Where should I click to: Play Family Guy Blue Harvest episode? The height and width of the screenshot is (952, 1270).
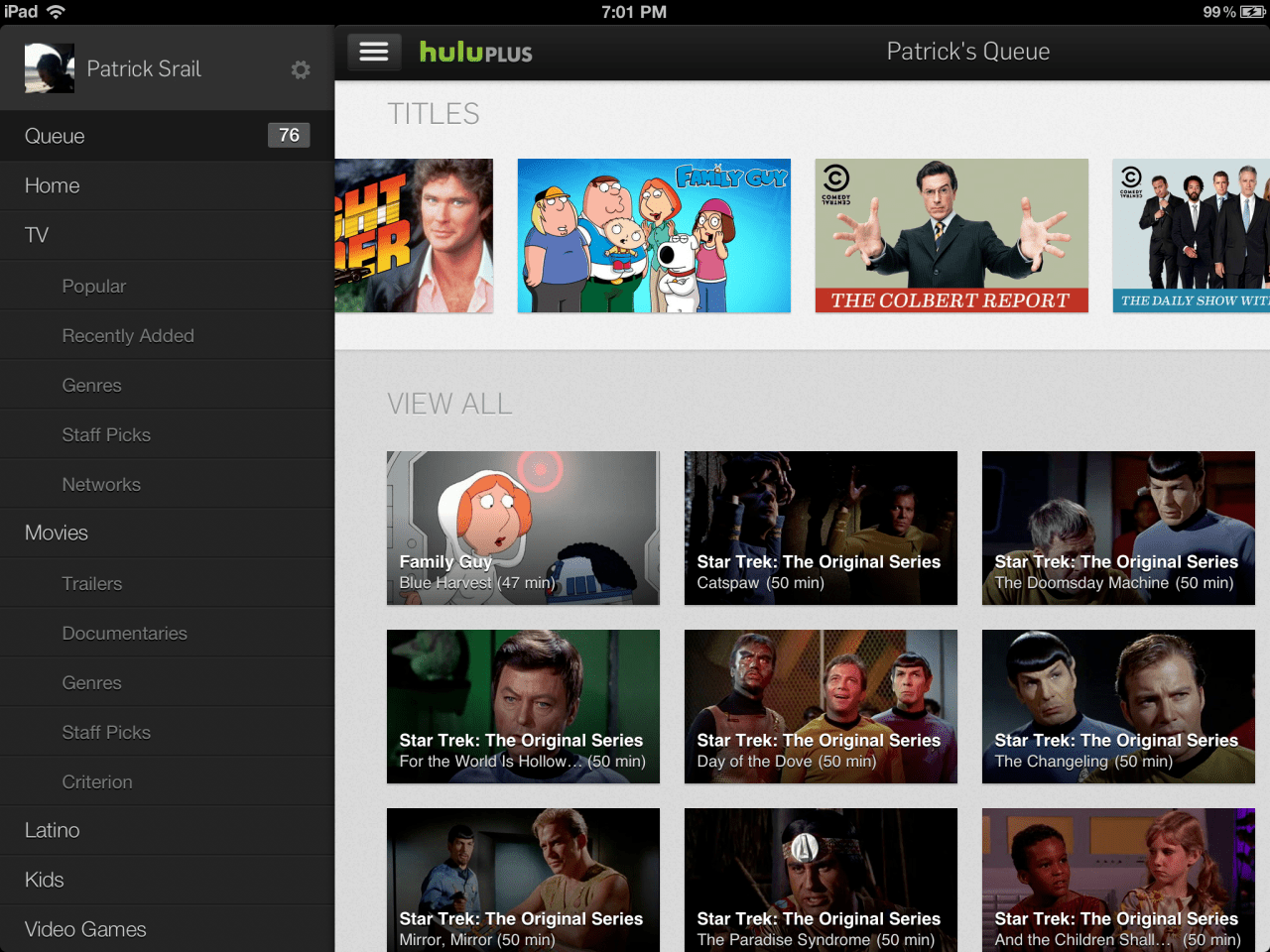(523, 528)
